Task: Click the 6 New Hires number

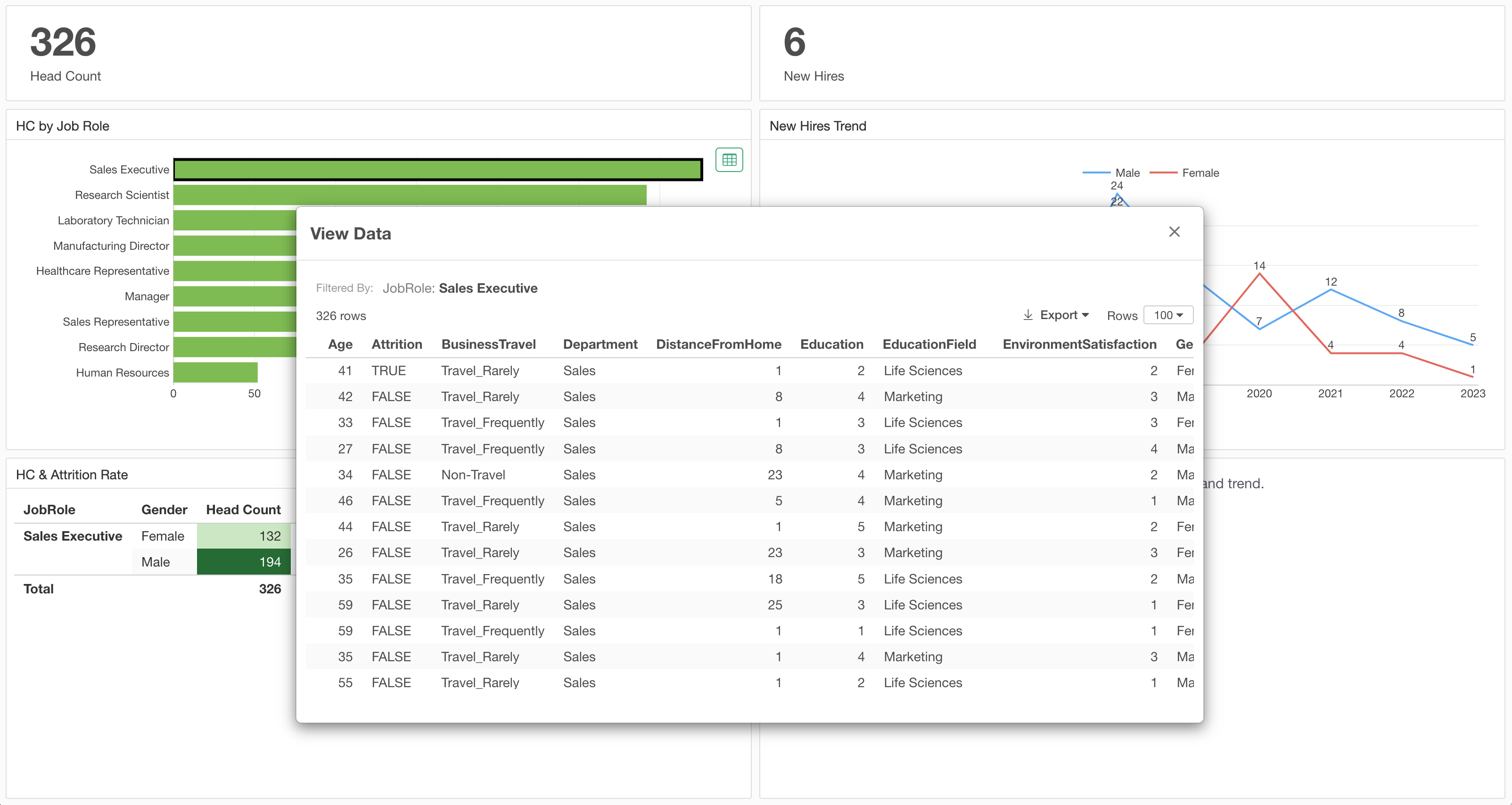Action: tap(794, 42)
